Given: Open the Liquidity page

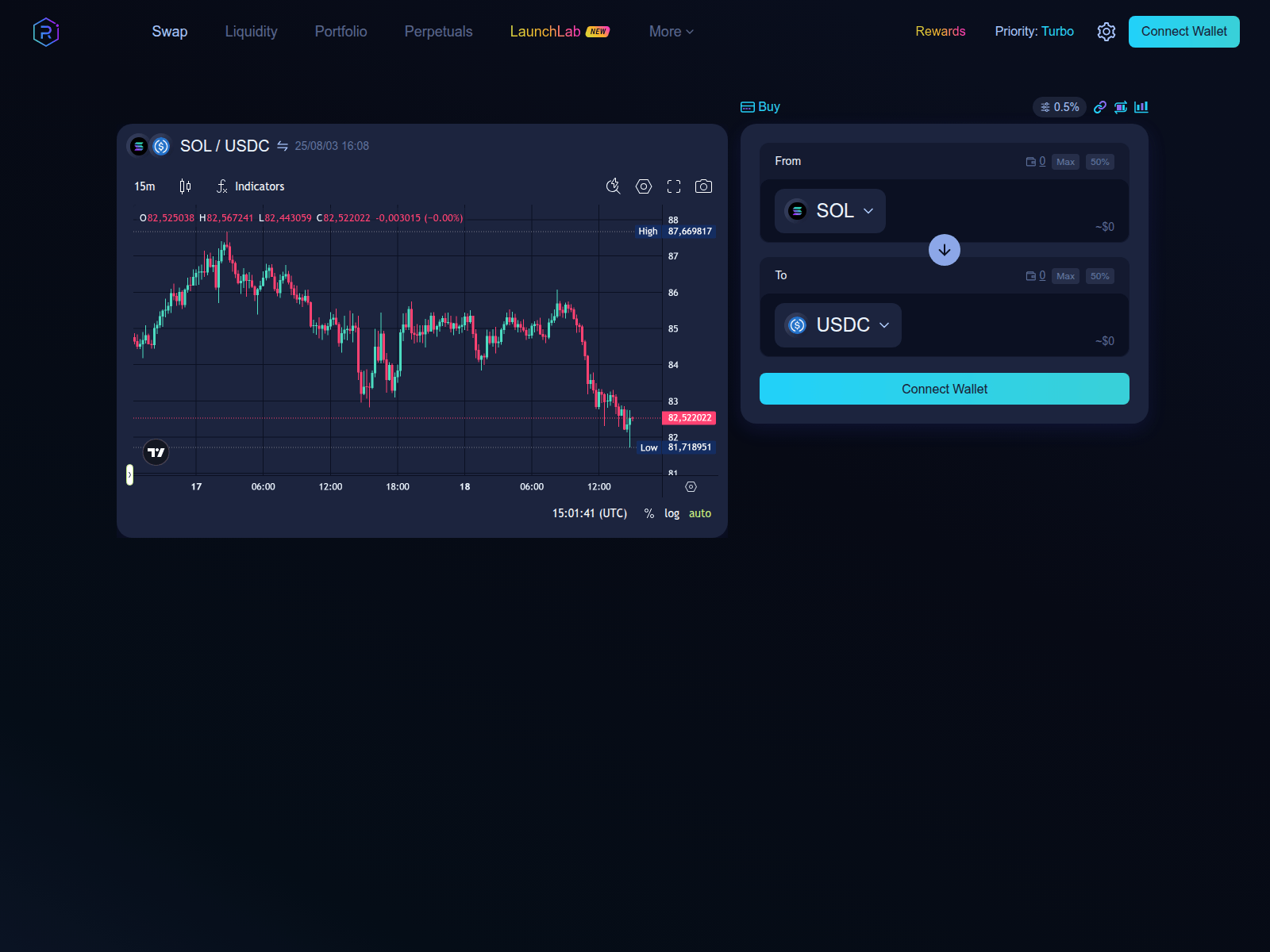Looking at the screenshot, I should (x=251, y=31).
